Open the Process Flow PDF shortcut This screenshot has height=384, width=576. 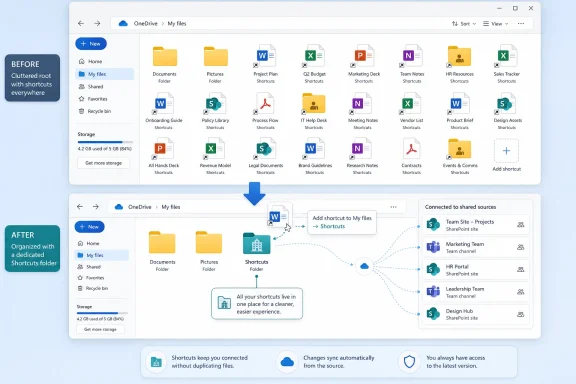tap(265, 110)
